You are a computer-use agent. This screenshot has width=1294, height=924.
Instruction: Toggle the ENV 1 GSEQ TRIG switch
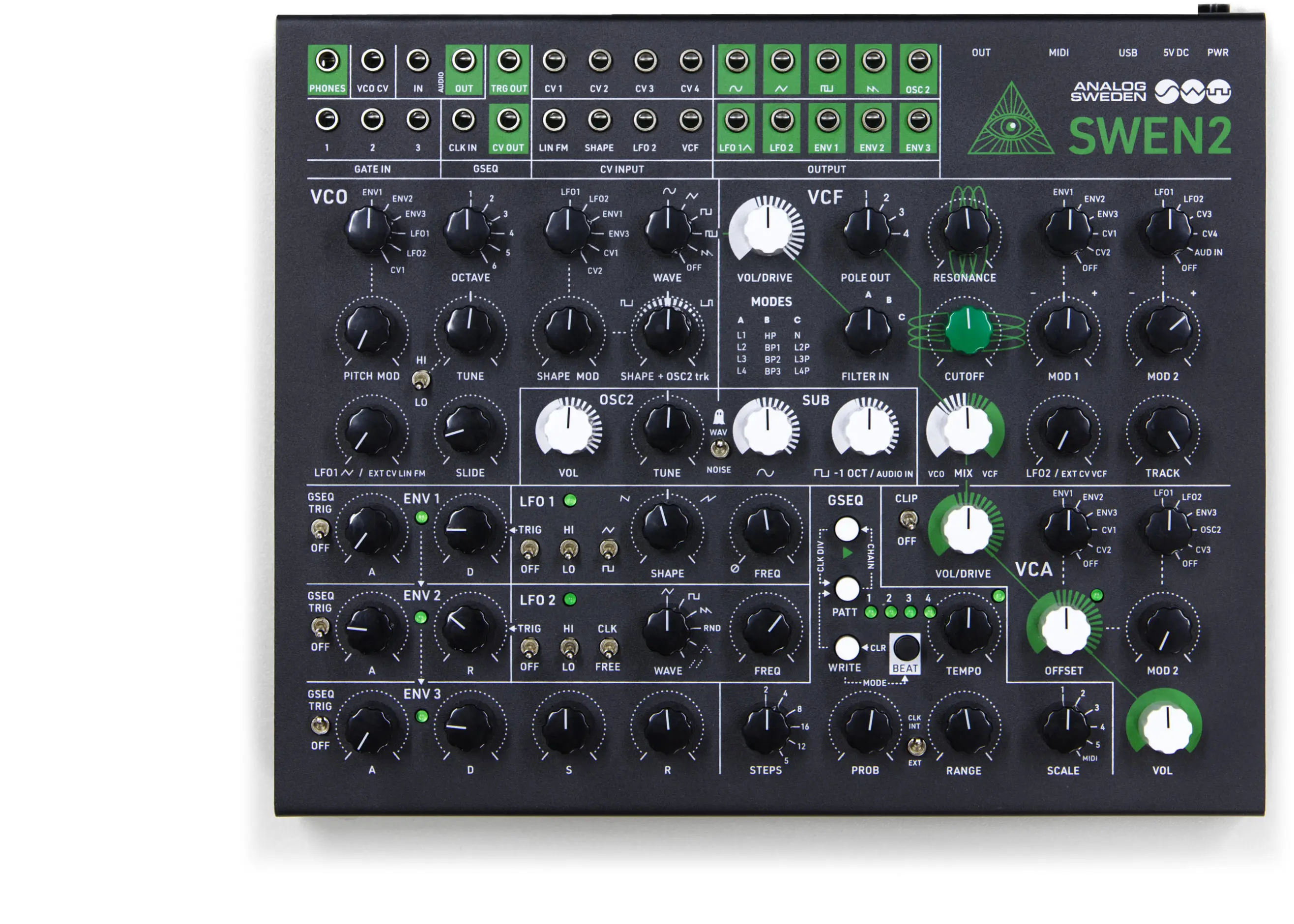coord(320,530)
